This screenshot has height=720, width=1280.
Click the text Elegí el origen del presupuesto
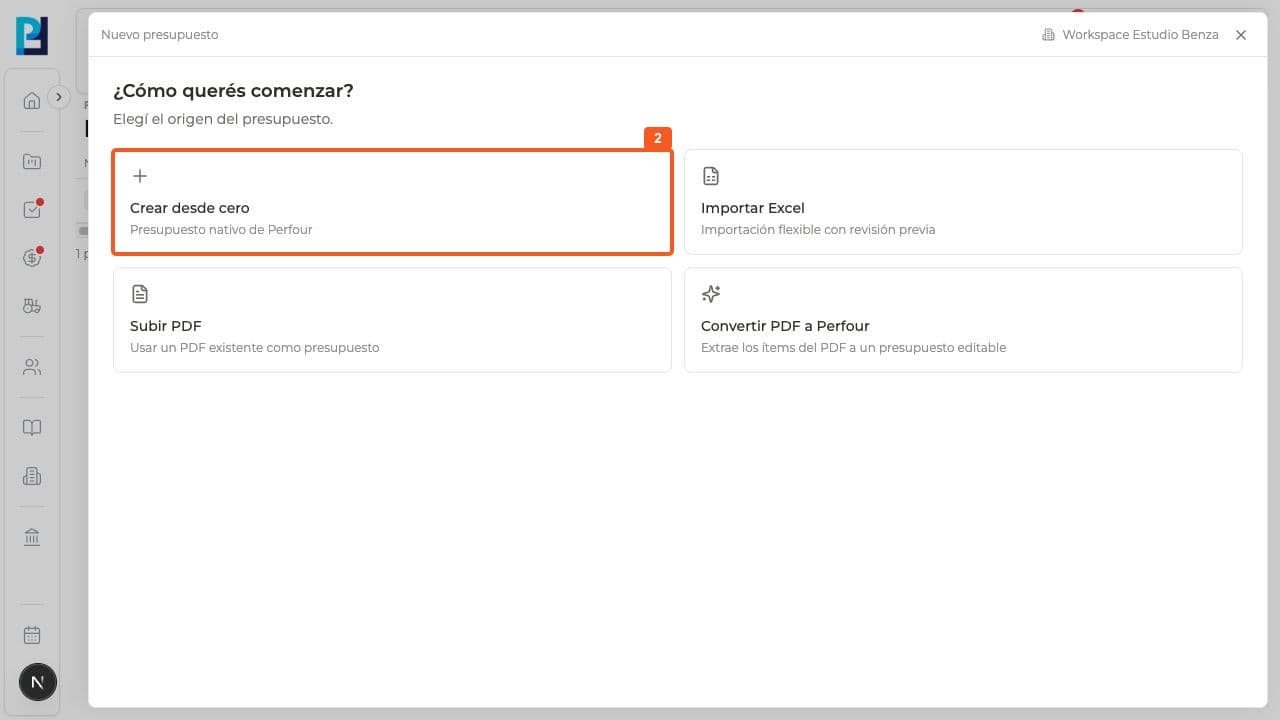tap(223, 119)
